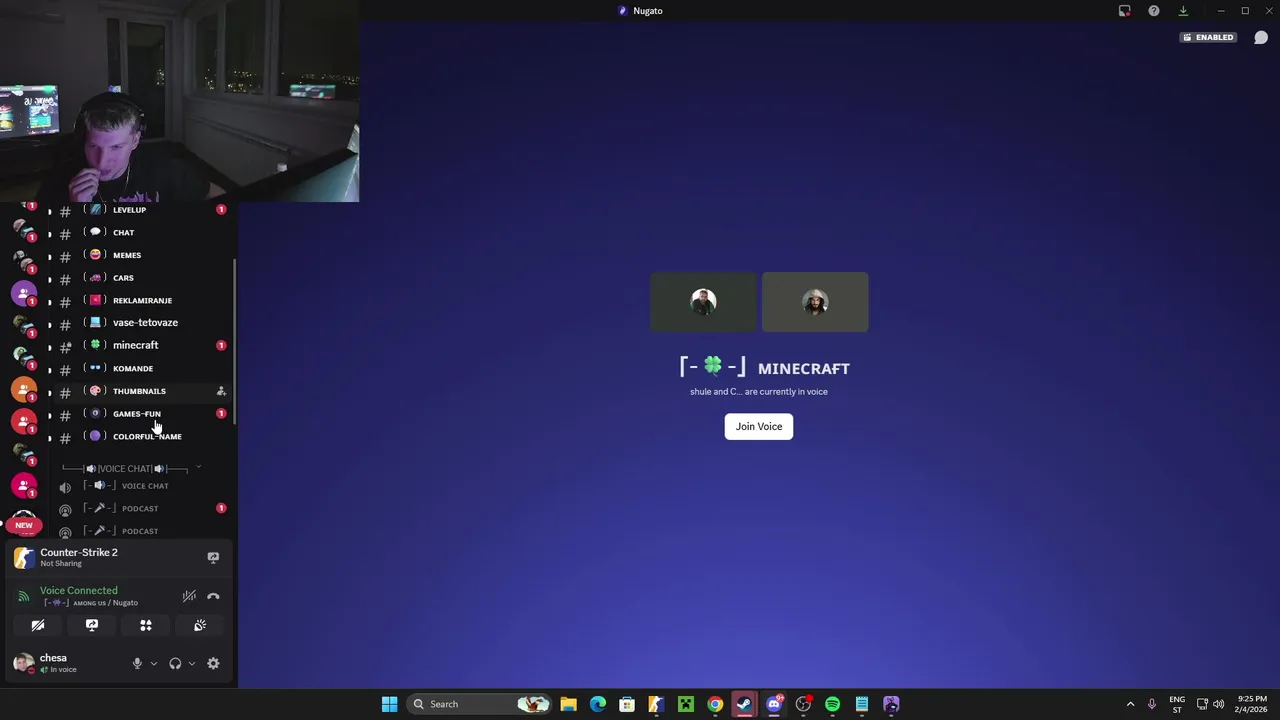
Task: Open the headphones output options dropdown
Action: (x=192, y=663)
